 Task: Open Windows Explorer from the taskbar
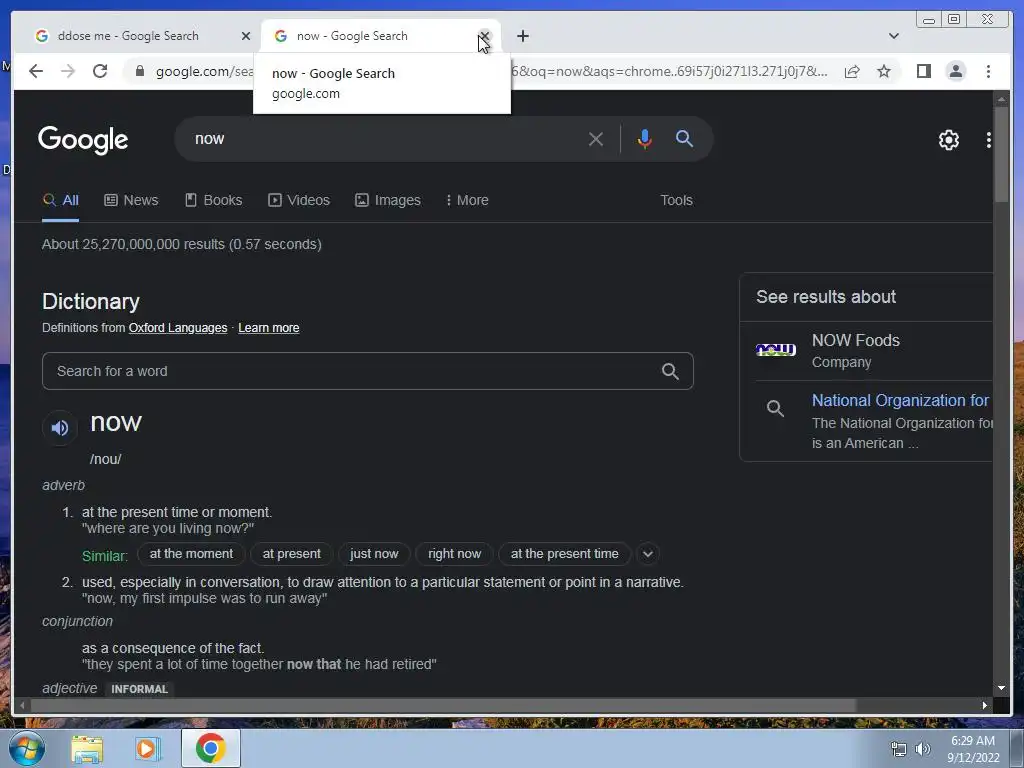[x=87, y=749]
